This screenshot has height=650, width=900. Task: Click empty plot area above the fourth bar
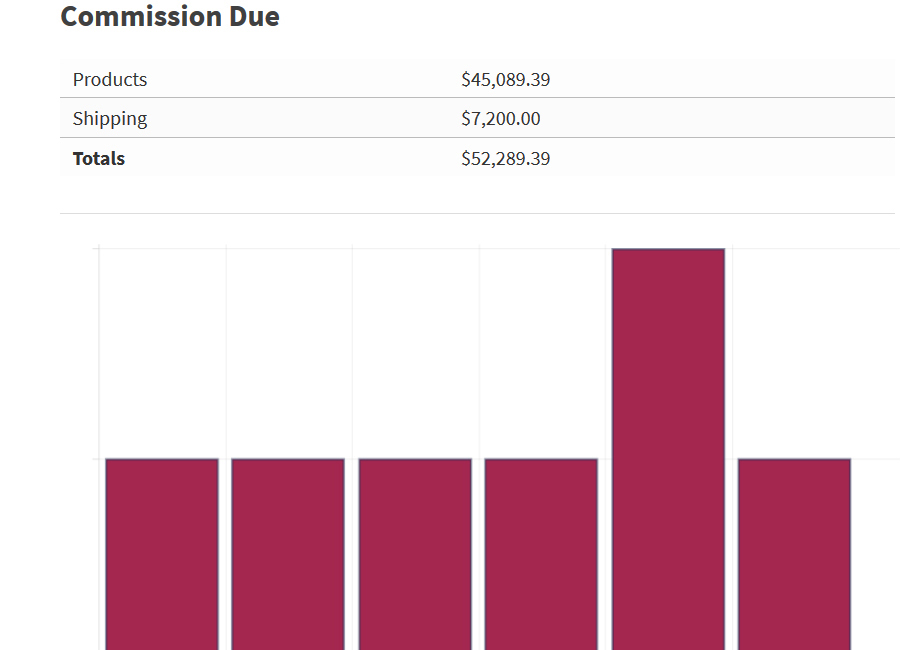(x=541, y=350)
